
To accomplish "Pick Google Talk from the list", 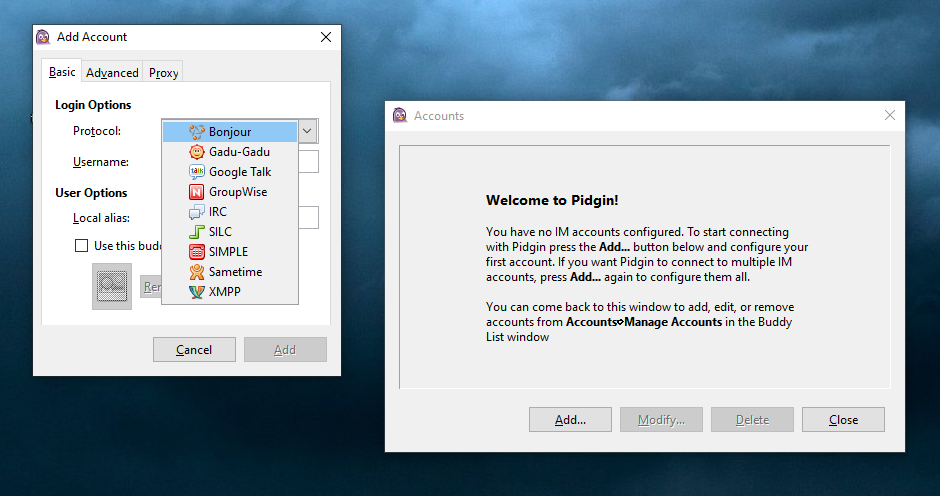I will [230, 172].
